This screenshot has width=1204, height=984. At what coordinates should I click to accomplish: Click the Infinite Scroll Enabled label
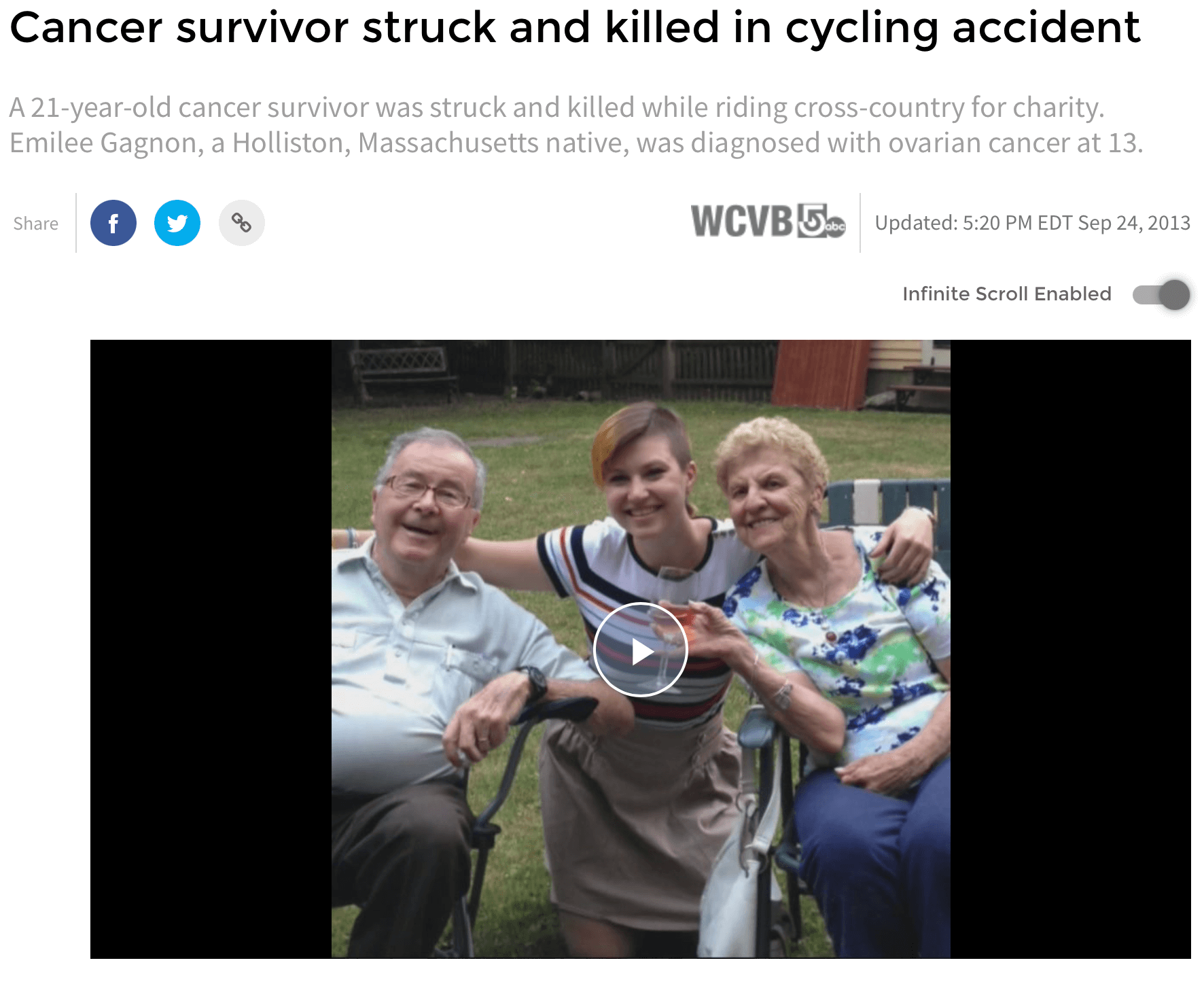click(1007, 294)
